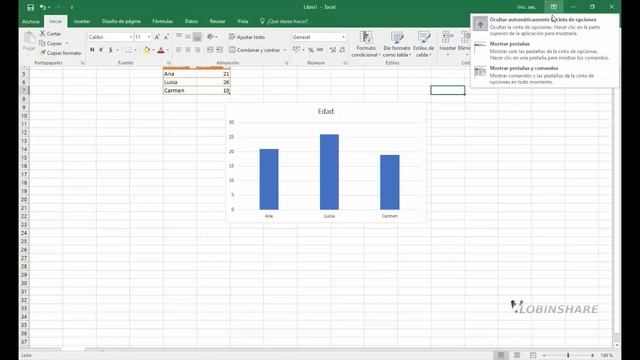Apply cell borders button
The width and height of the screenshot is (640, 360).
click(128, 50)
